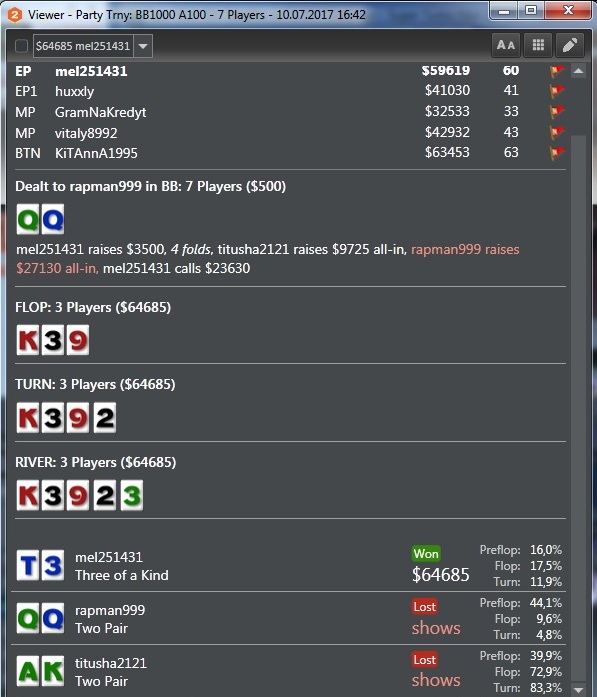Click the pencil edit icon

click(x=570, y=45)
